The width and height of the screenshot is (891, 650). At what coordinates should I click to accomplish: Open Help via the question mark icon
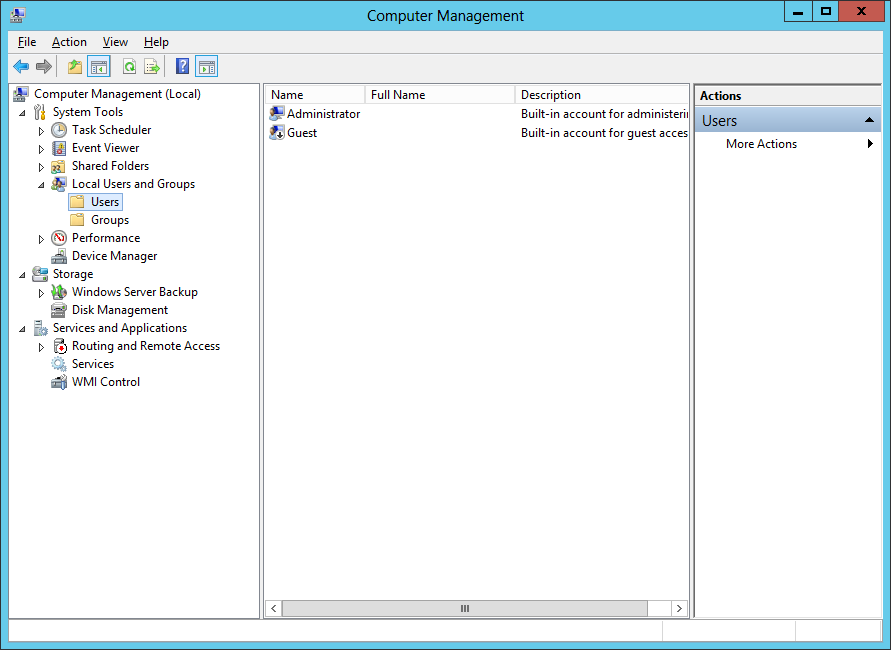point(182,67)
